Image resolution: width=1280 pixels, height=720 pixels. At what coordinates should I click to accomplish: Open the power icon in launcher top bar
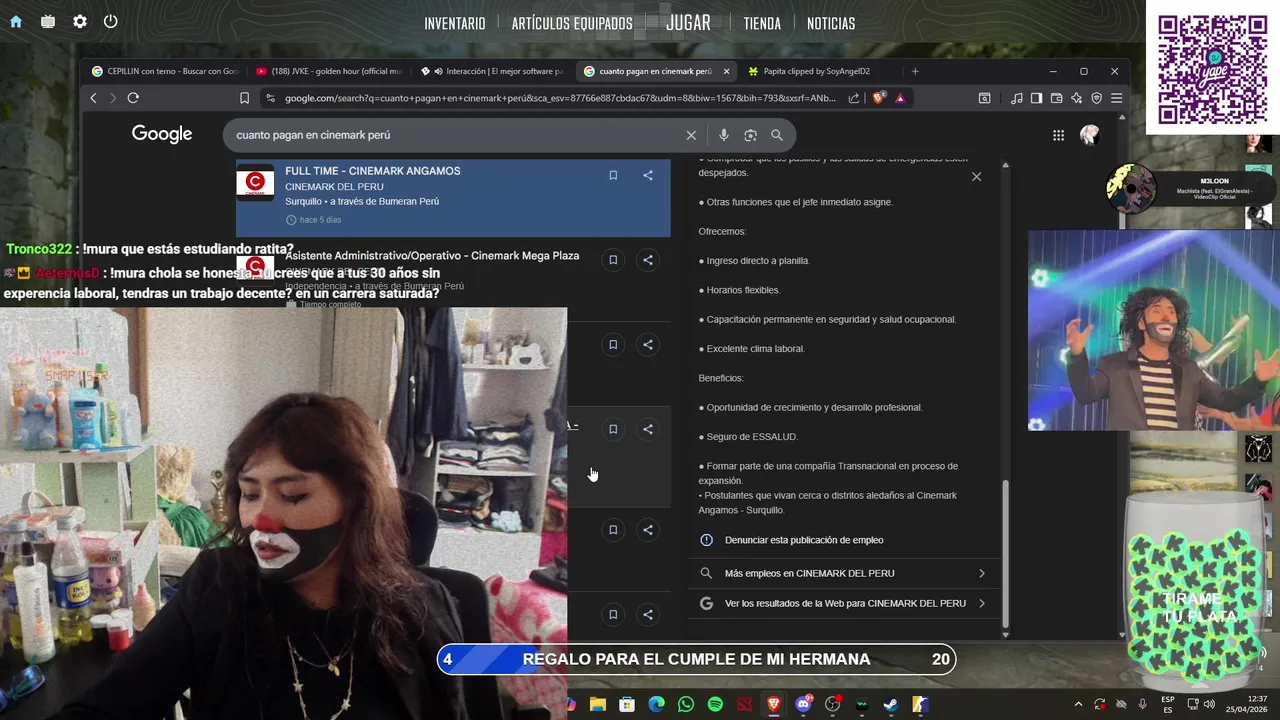(x=110, y=21)
